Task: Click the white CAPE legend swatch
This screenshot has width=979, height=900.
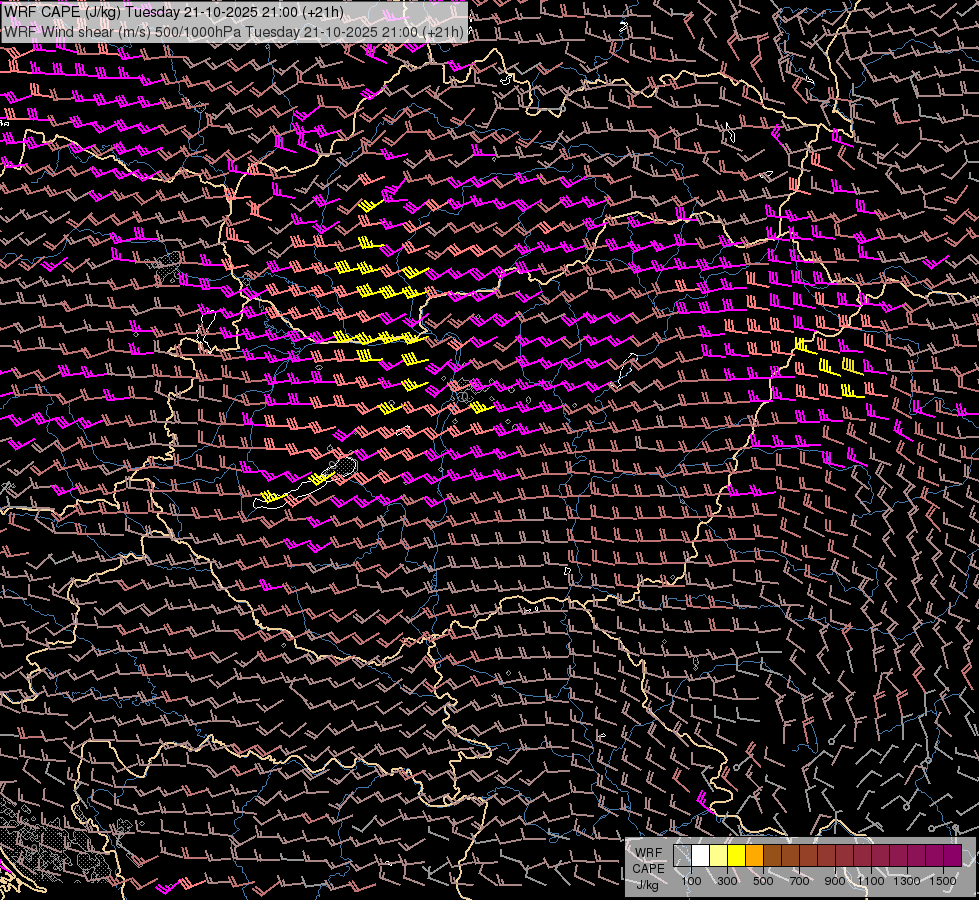Action: click(701, 855)
